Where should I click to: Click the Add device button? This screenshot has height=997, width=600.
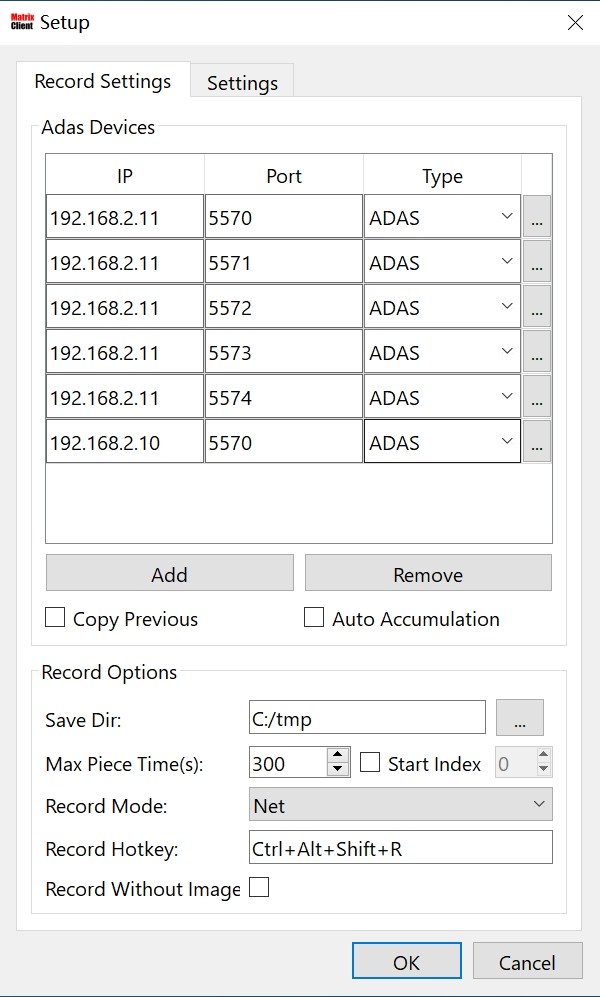coord(169,574)
